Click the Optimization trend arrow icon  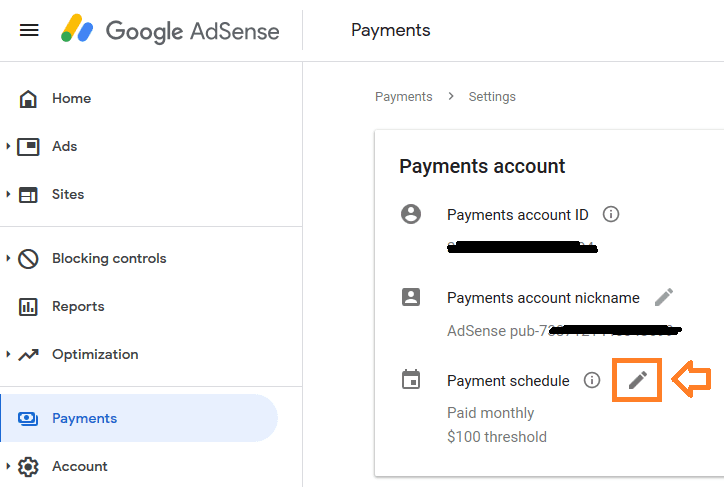(28, 355)
